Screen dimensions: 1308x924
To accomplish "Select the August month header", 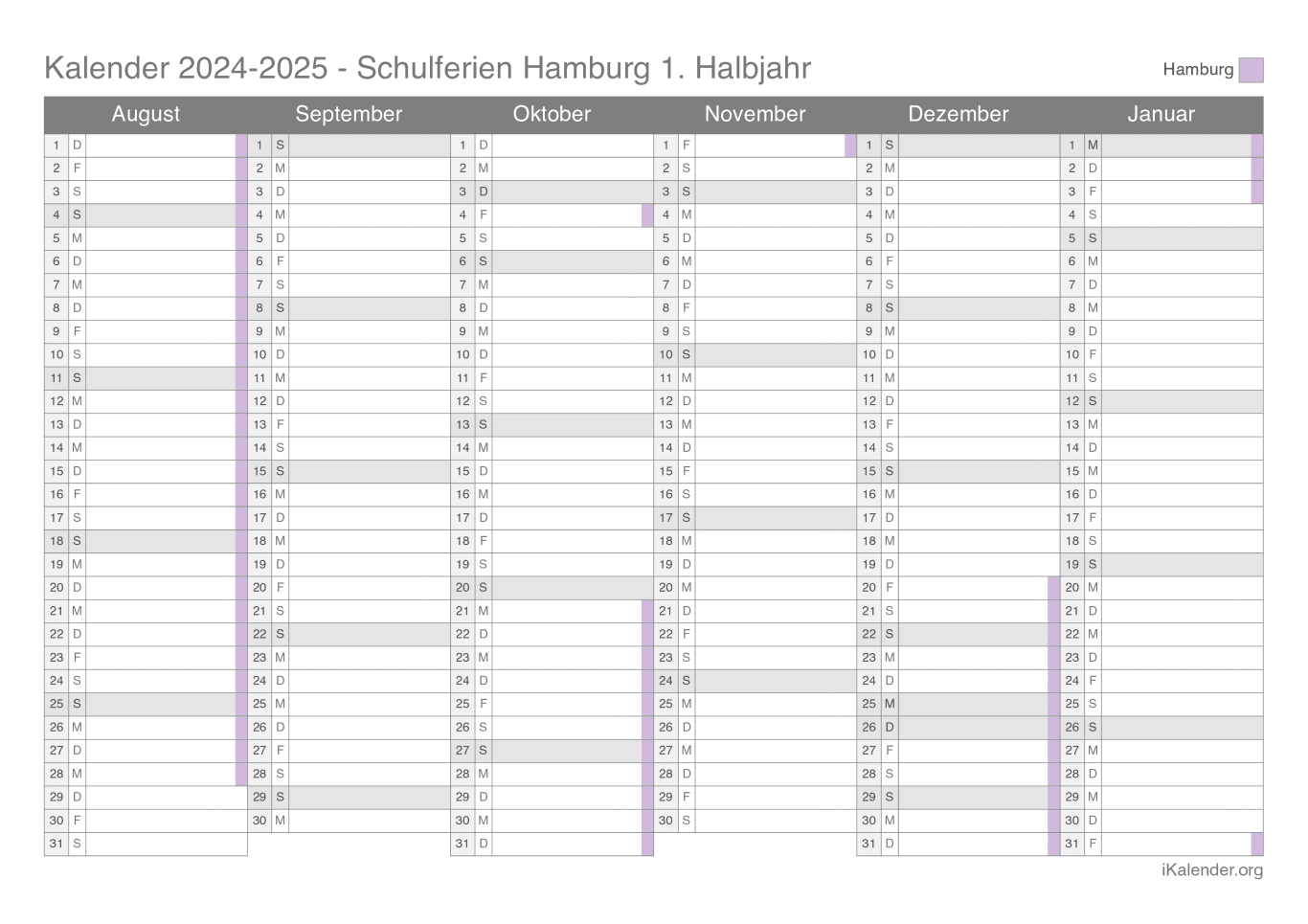I will tap(146, 114).
